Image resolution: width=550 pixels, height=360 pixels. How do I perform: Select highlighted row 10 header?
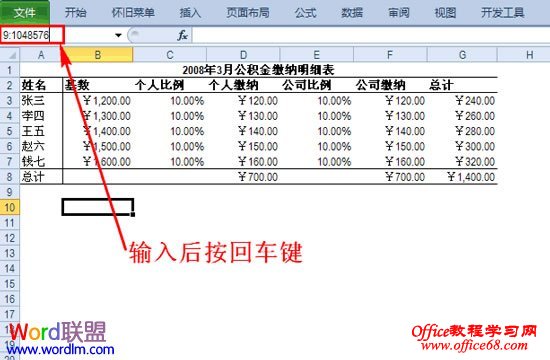pos(10,207)
